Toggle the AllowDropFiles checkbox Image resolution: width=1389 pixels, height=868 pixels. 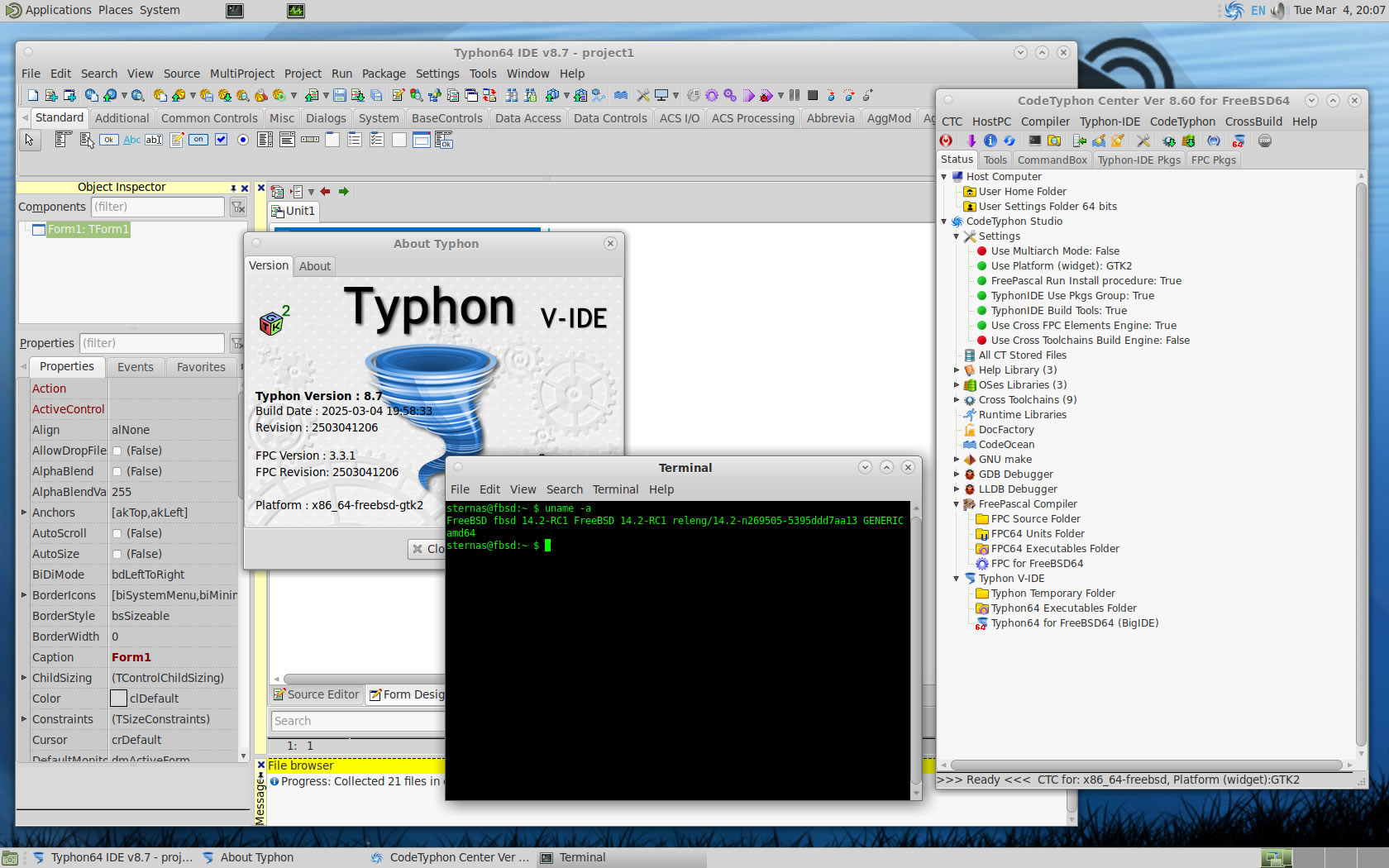(x=117, y=451)
